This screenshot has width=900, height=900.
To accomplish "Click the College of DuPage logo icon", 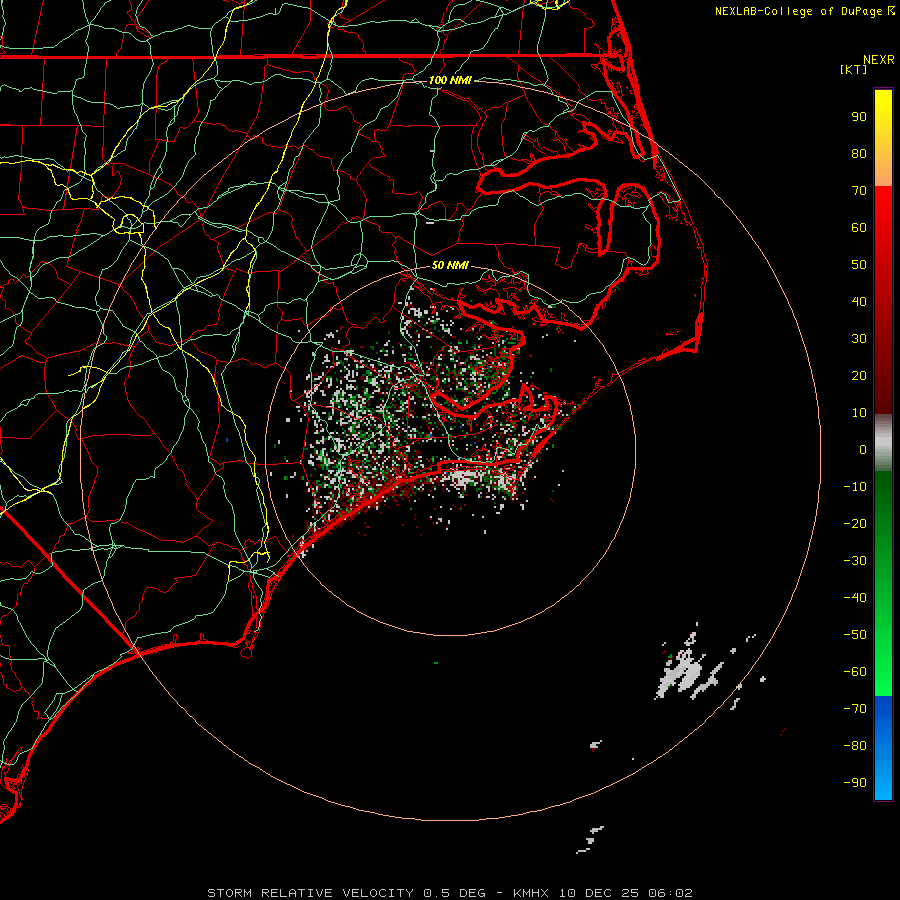I will (891, 11).
